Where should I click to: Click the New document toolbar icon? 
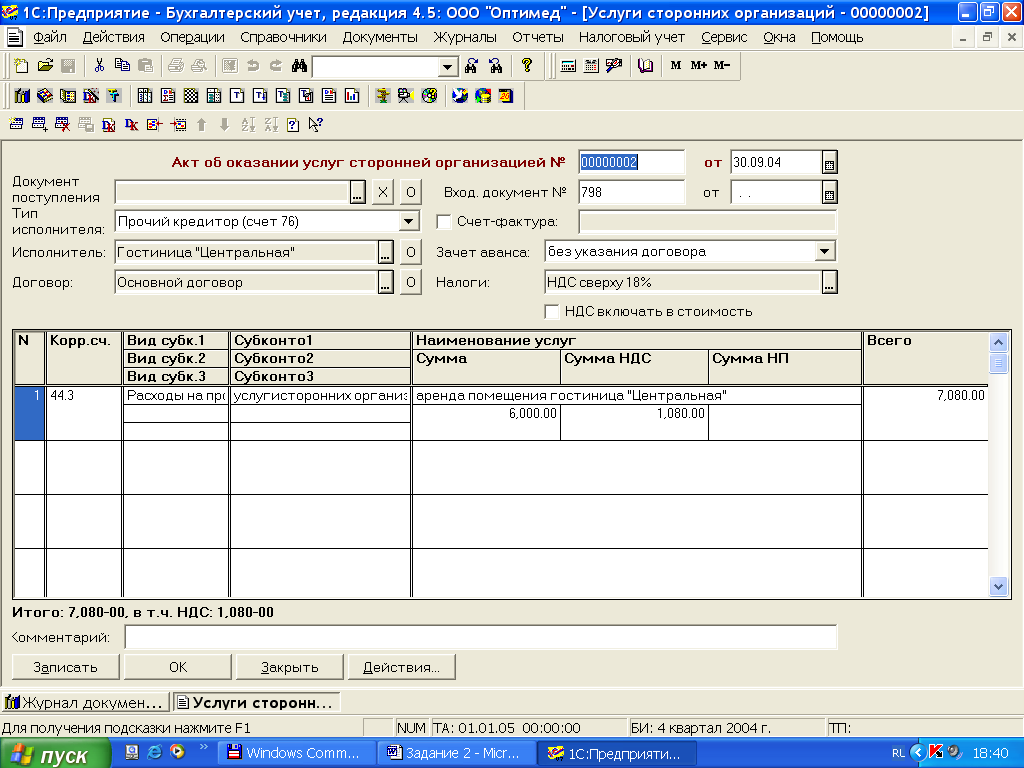coord(21,66)
